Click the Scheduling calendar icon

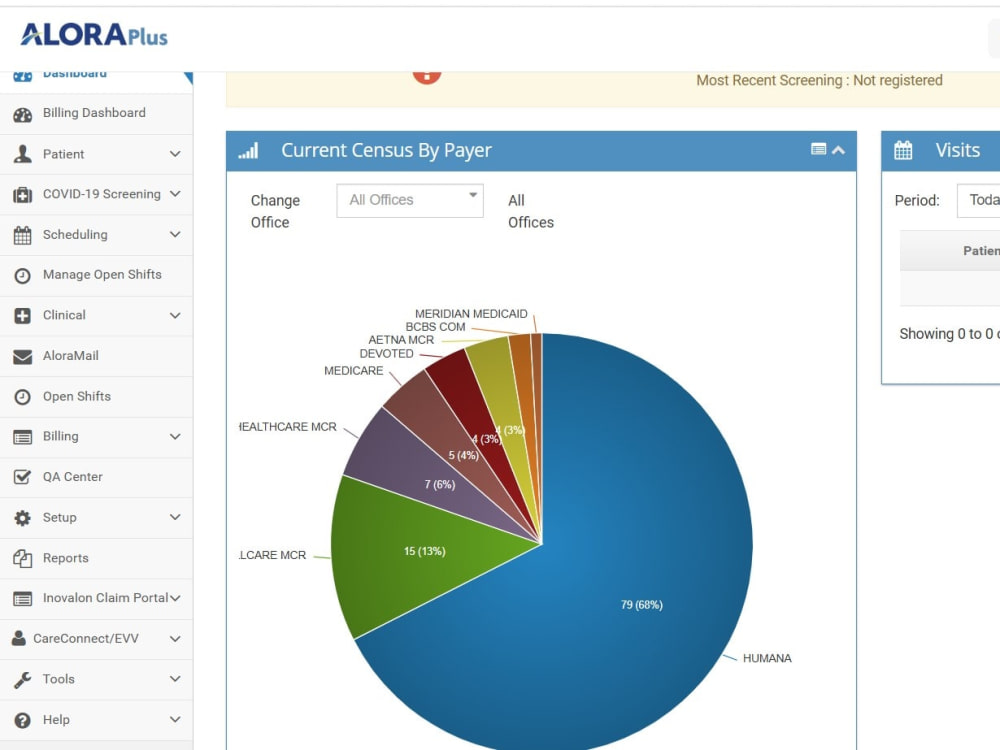pyautogui.click(x=22, y=235)
